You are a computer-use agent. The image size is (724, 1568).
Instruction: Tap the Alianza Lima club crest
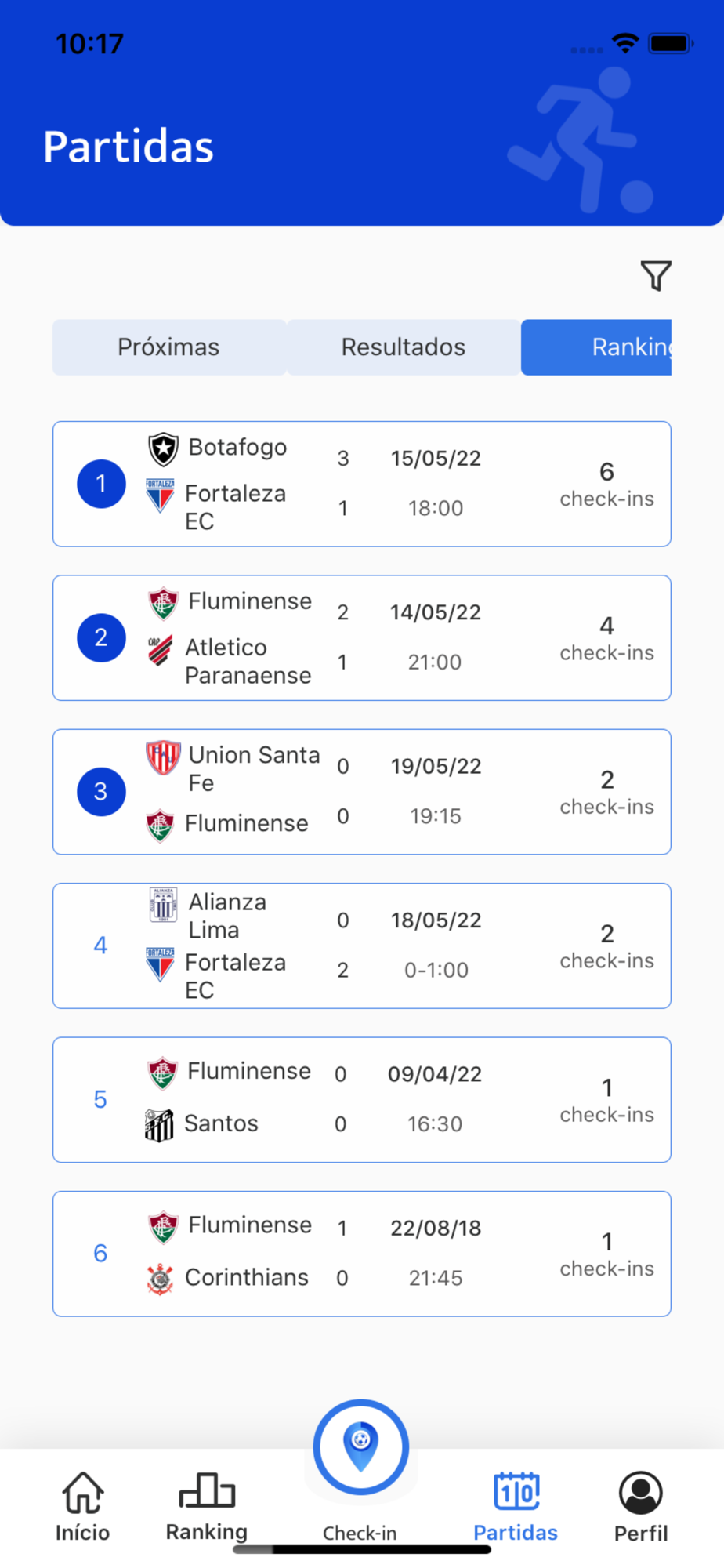coord(163,905)
